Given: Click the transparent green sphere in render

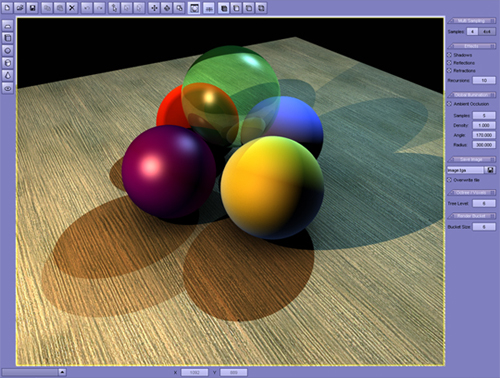Looking at the screenshot, I should pyautogui.click(x=231, y=97).
